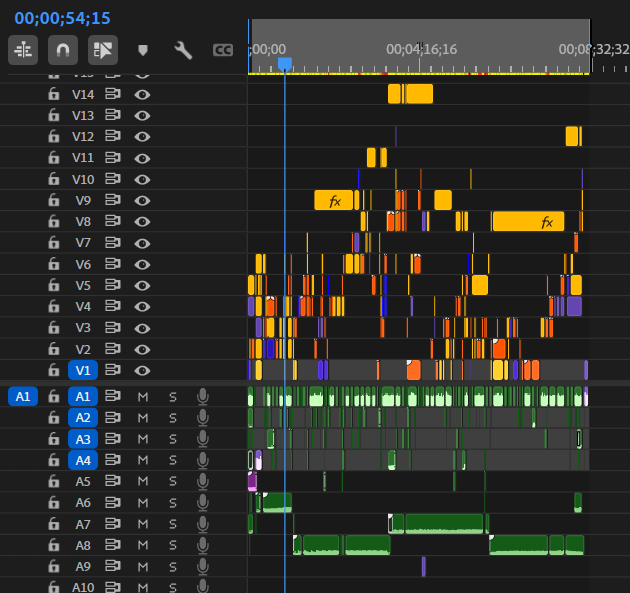Click the blue playhead marker

click(x=285, y=63)
